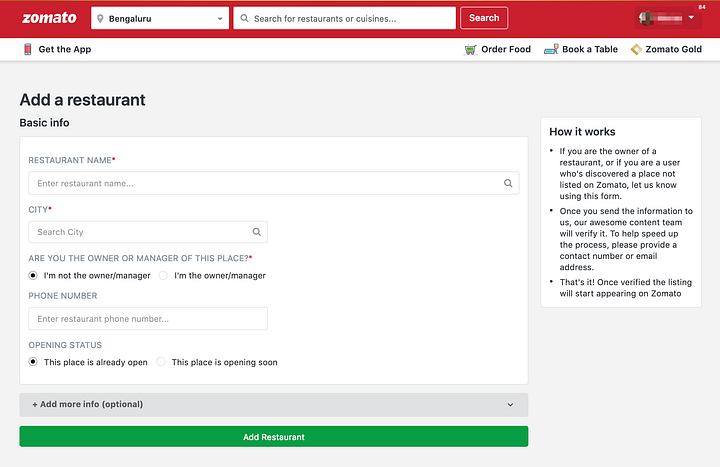Select "I'm the owner/manager" radio
Screen dimensions: 720x467
pyautogui.click(x=163, y=276)
